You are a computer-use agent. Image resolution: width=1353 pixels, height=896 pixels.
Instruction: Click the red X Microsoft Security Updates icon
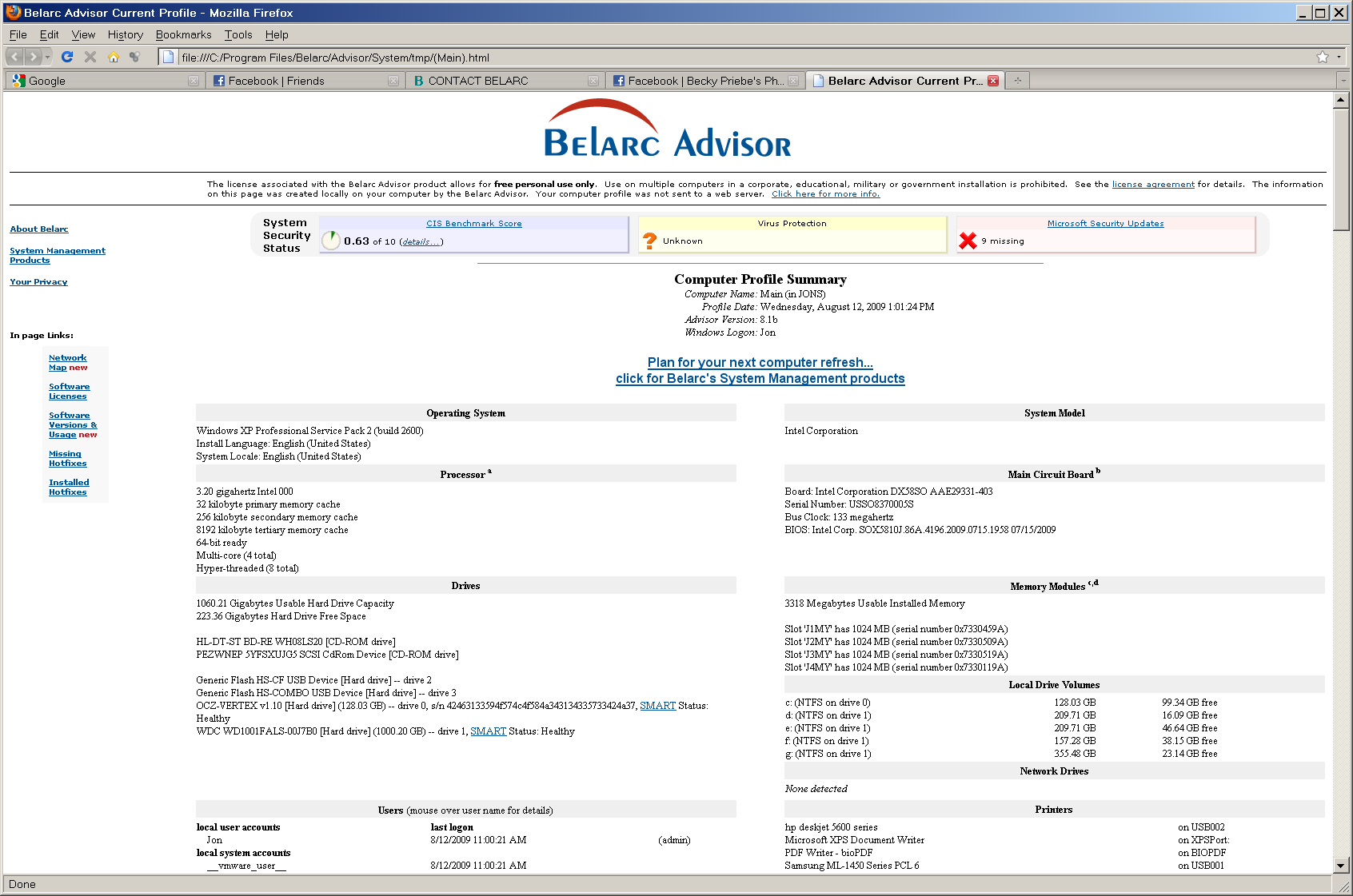tap(968, 240)
